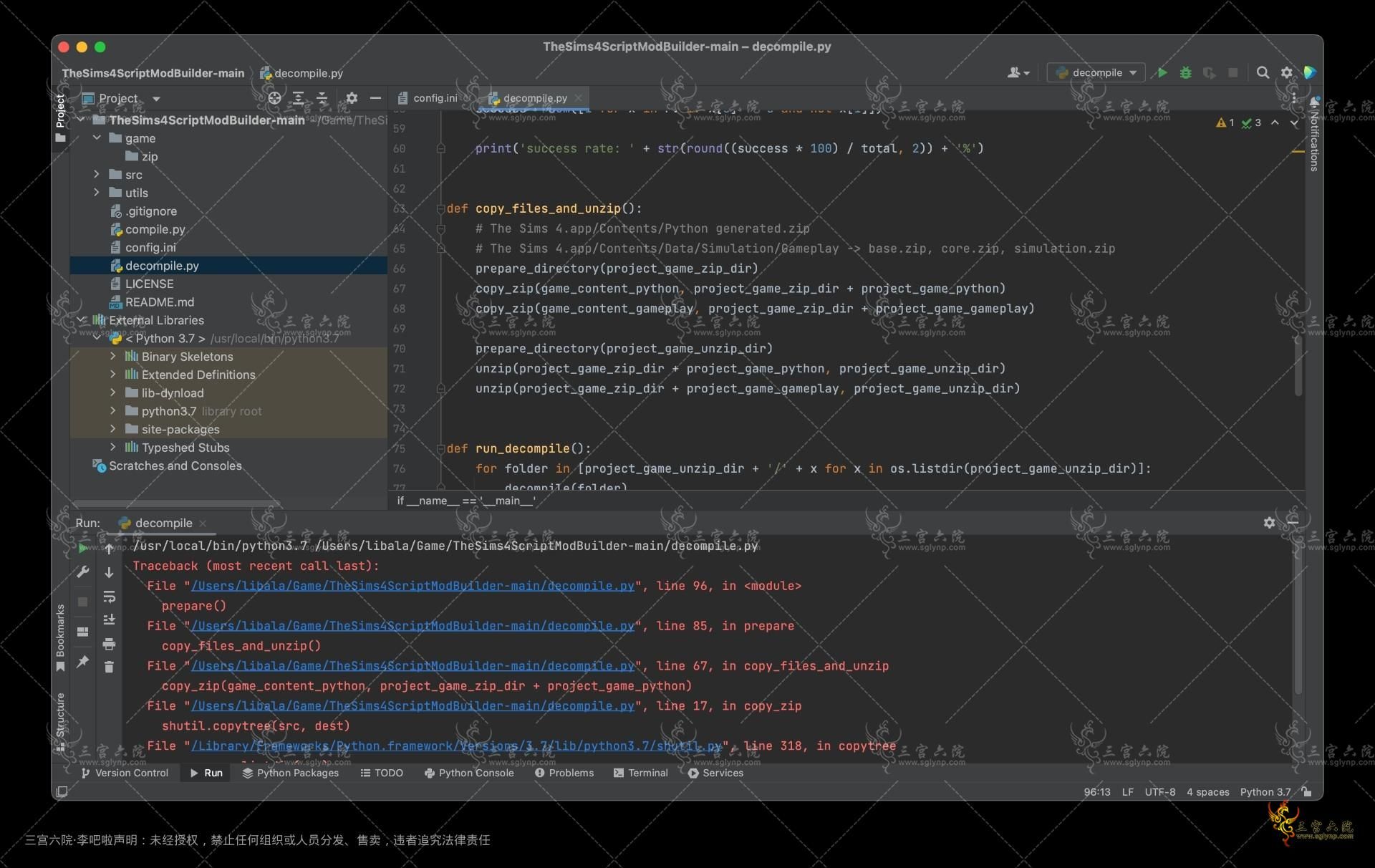1375x868 pixels.
Task: Open Python Packages tool window
Action: click(291, 773)
